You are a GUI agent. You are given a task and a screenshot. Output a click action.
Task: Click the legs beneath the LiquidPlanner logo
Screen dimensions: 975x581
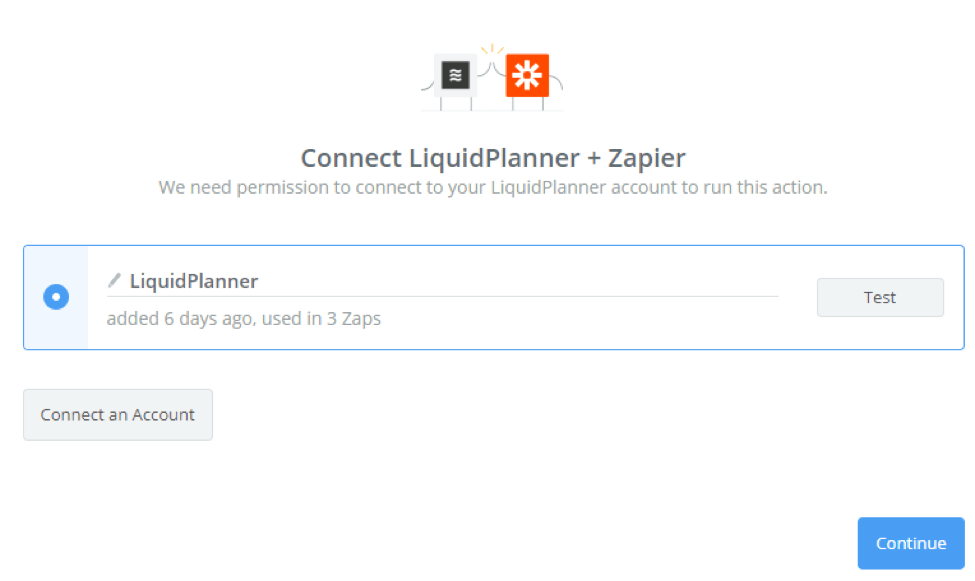tap(456, 104)
